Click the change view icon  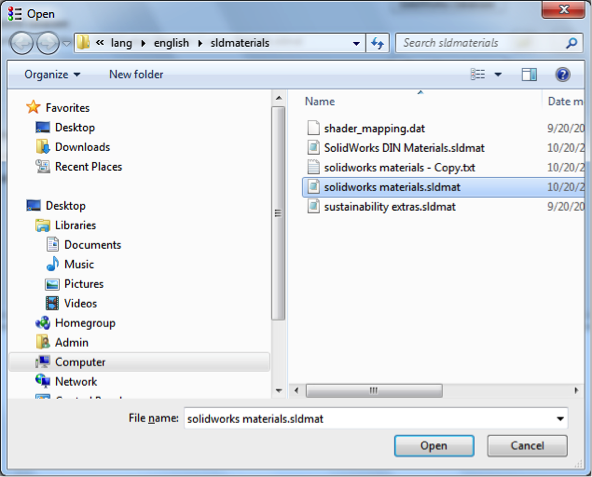pyautogui.click(x=478, y=74)
